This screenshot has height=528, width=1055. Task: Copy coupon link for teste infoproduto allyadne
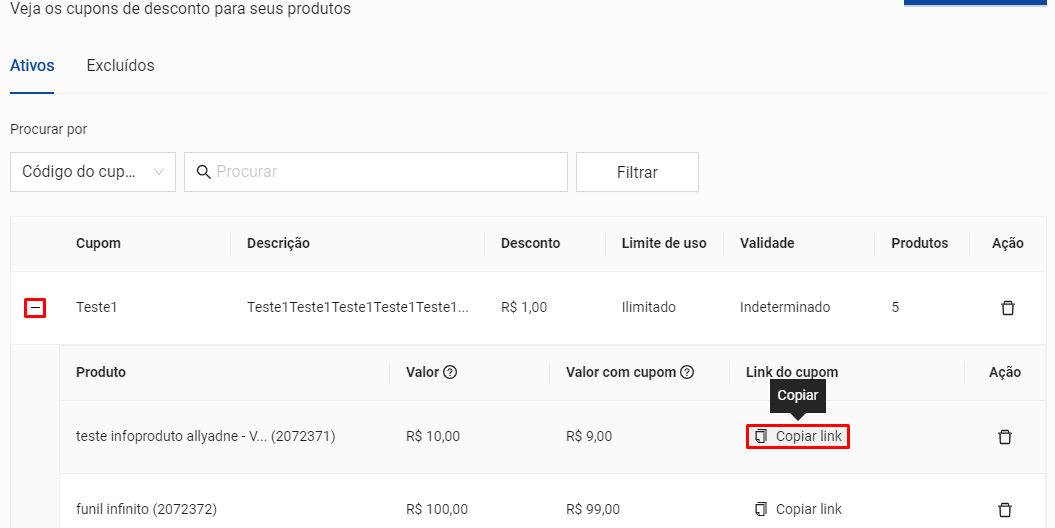(798, 437)
